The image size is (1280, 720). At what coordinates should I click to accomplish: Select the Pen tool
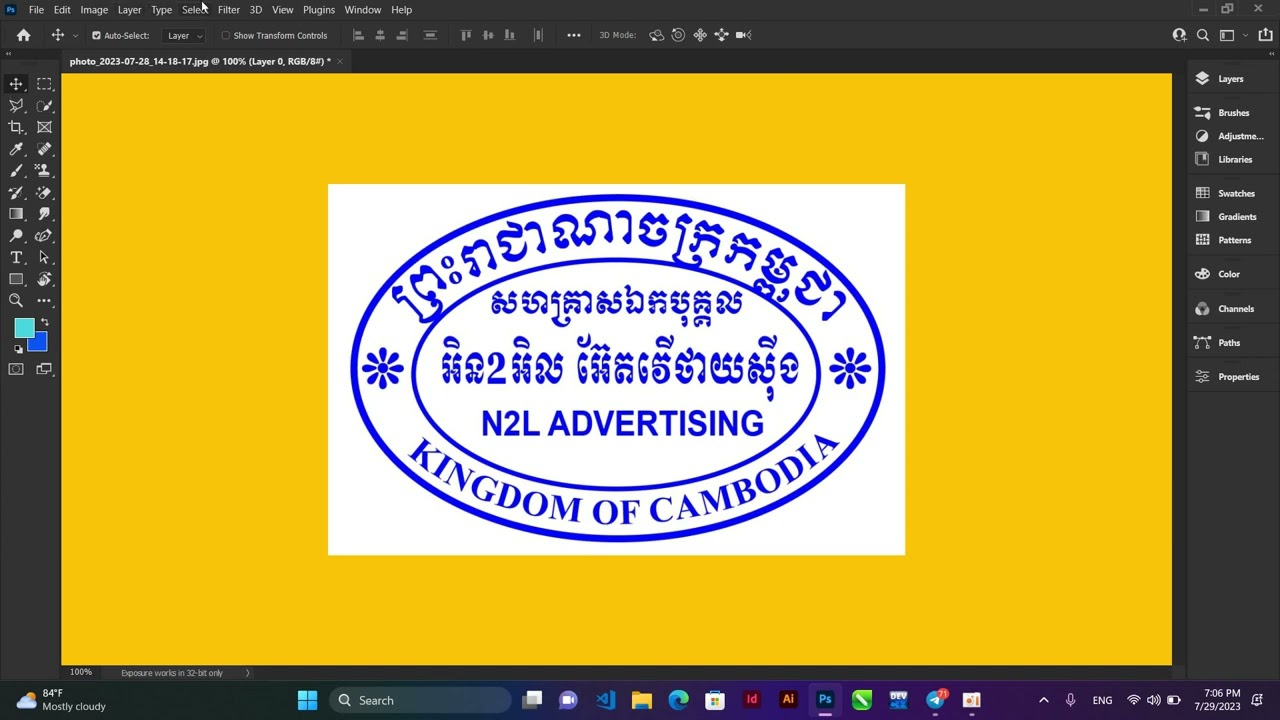click(44, 236)
